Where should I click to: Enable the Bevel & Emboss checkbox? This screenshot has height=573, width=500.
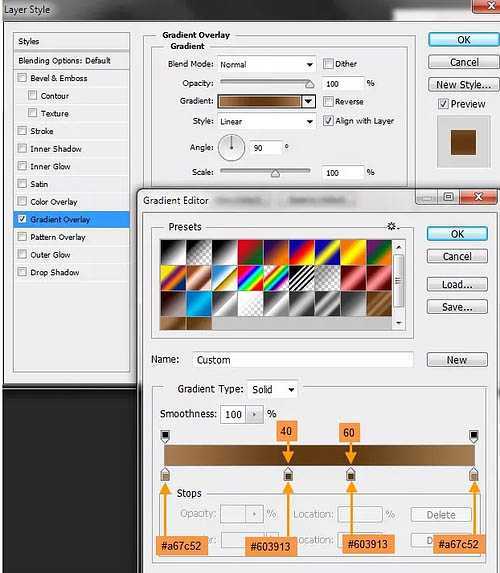[22, 77]
